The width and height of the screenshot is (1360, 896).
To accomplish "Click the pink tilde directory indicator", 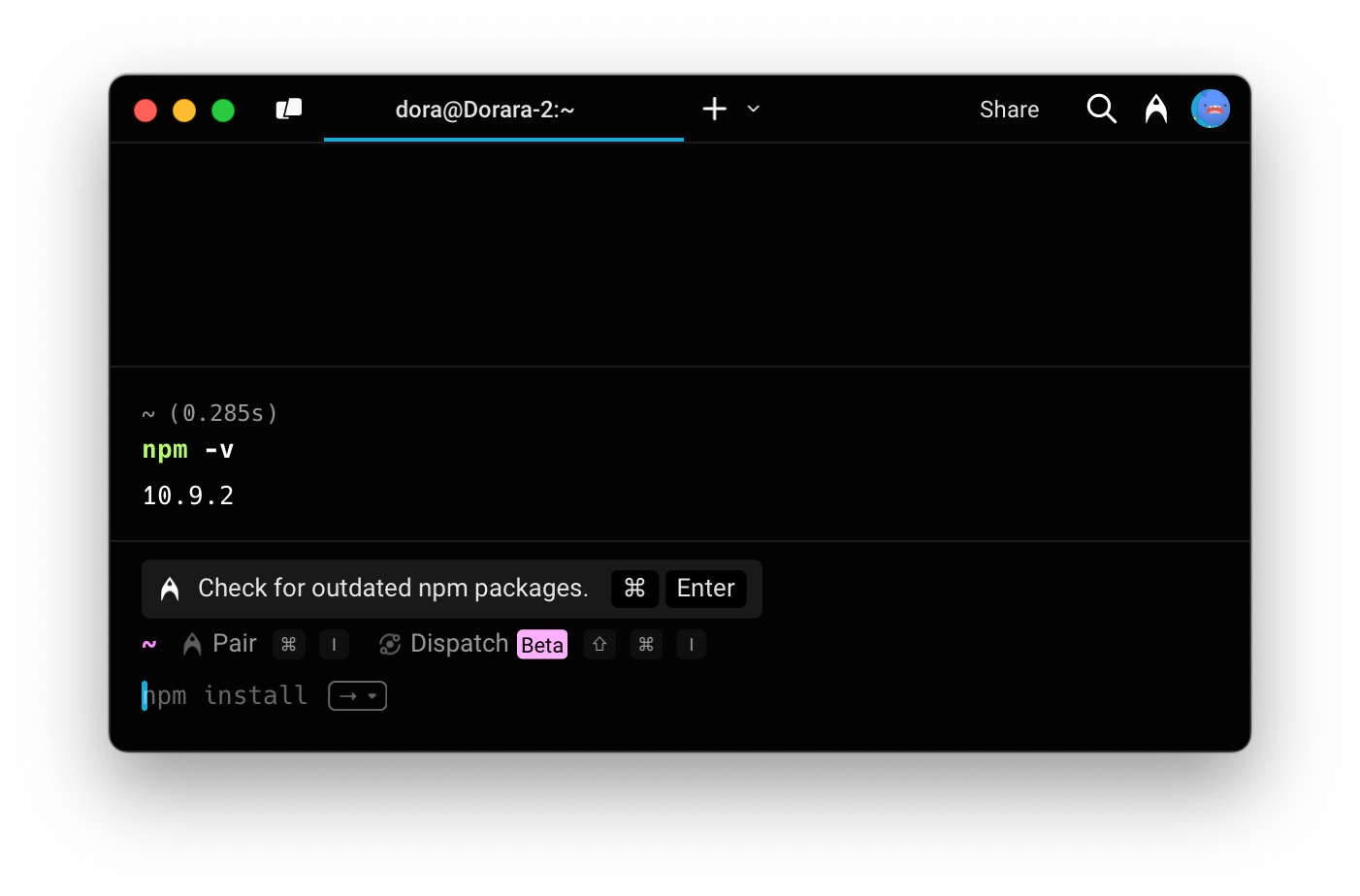I will tap(149, 644).
